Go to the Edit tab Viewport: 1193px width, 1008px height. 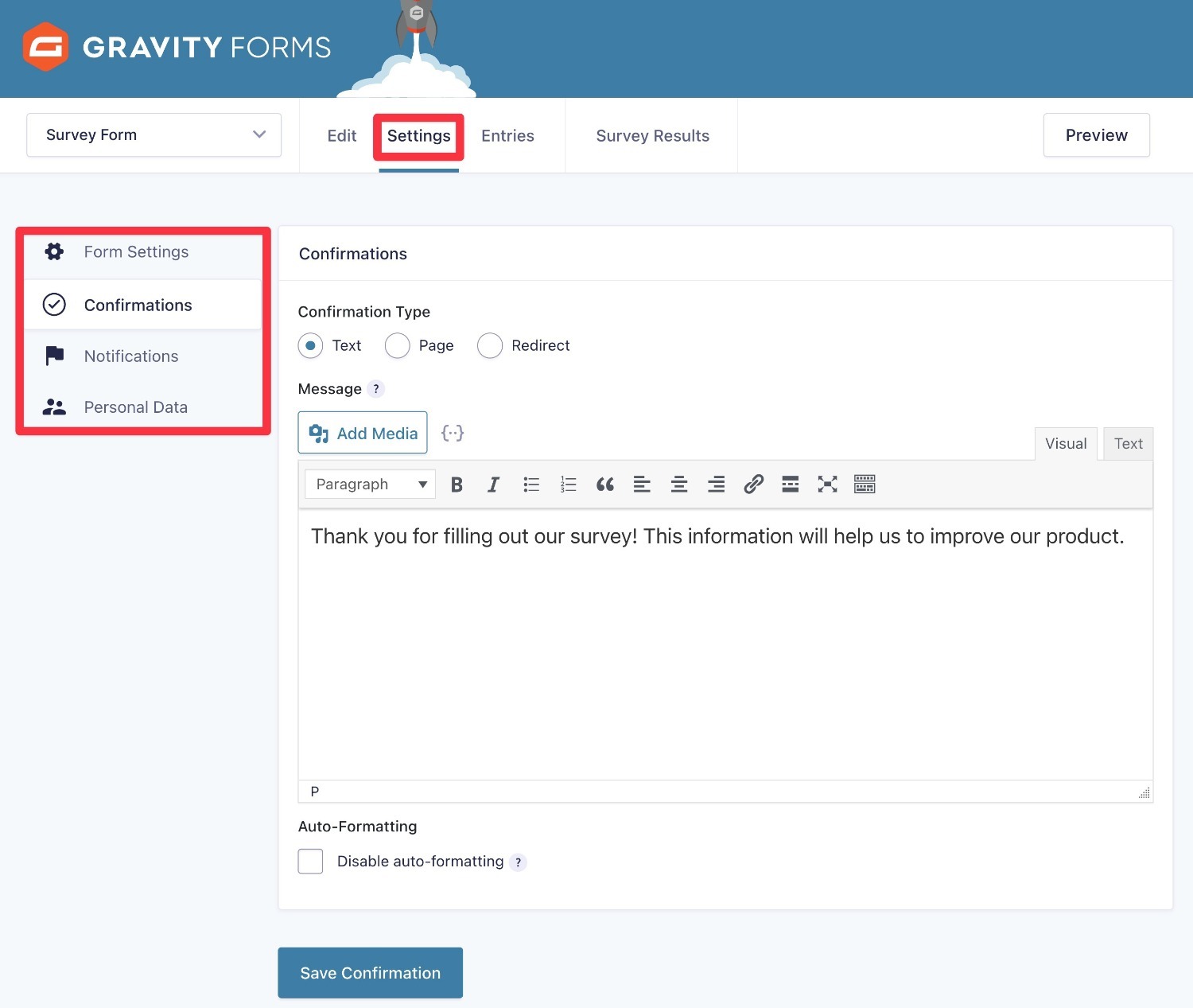tap(341, 136)
